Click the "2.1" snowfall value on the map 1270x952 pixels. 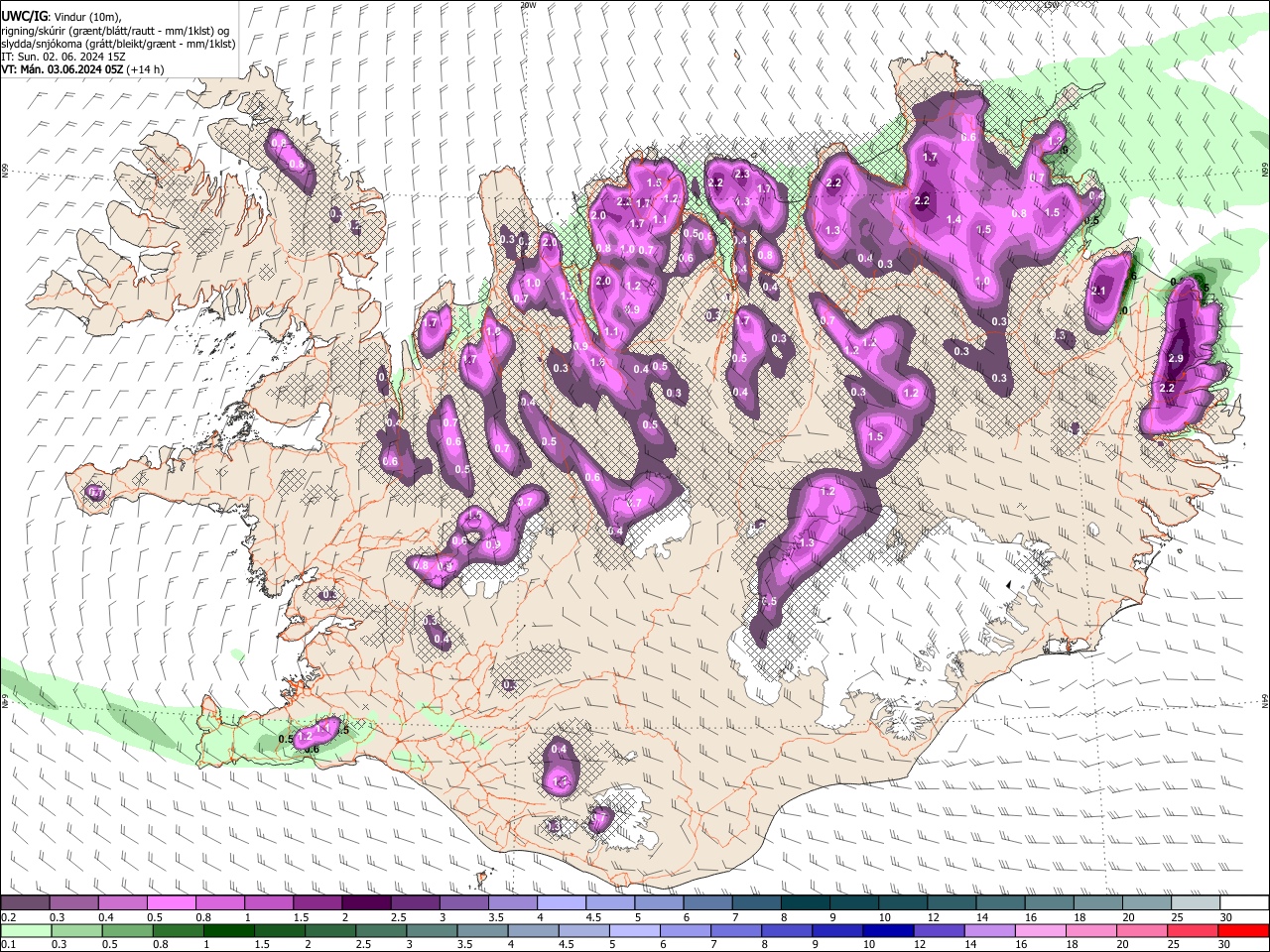tap(1098, 292)
